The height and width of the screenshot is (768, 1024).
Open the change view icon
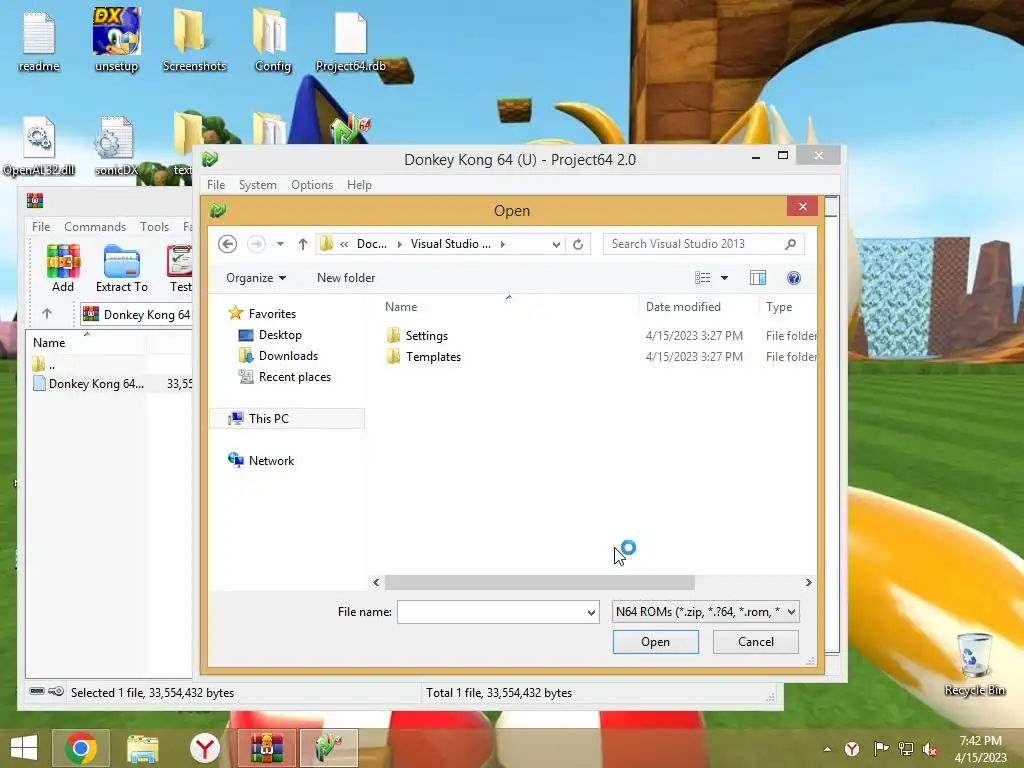703,278
